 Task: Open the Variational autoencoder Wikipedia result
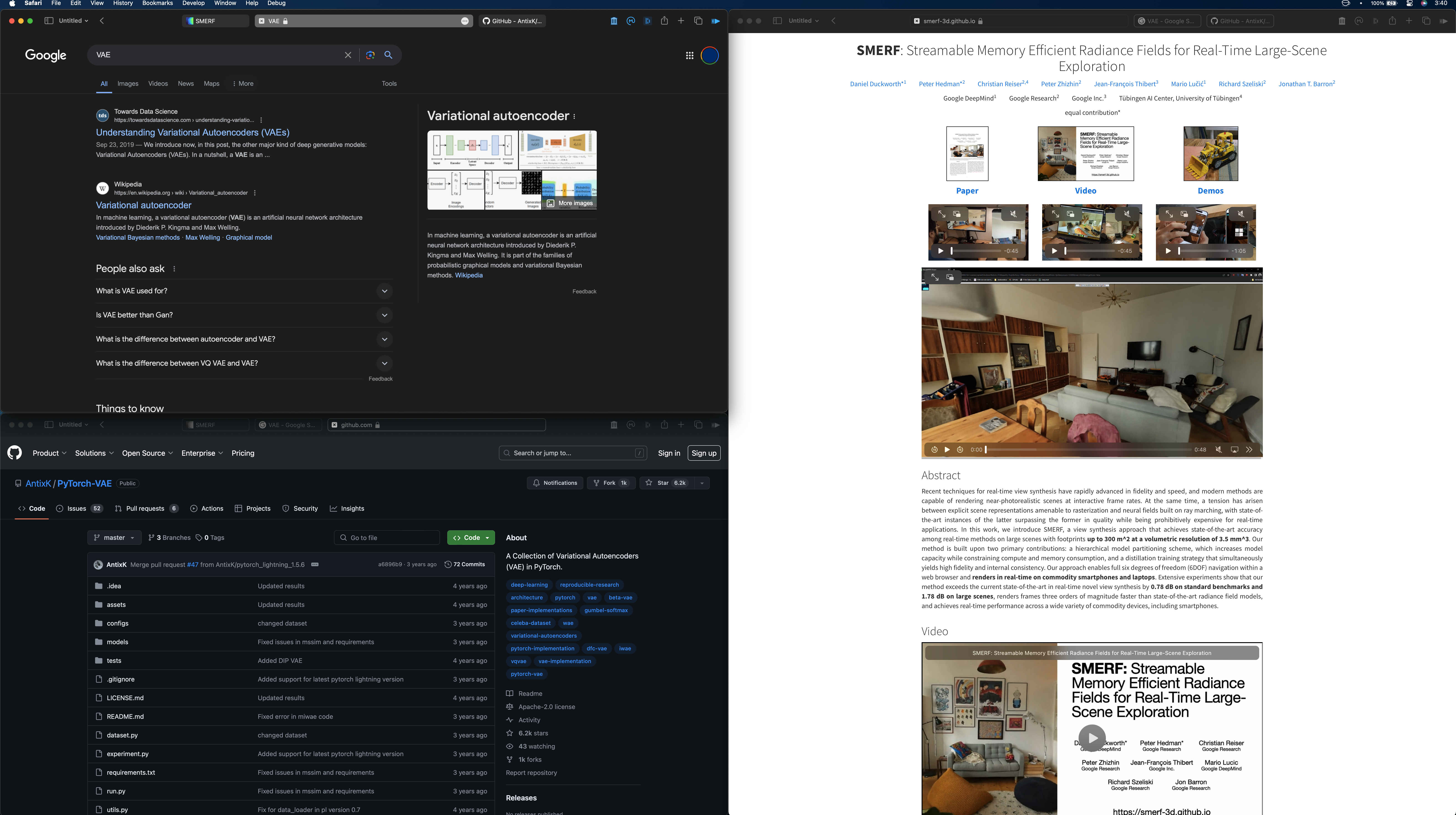pos(144,205)
